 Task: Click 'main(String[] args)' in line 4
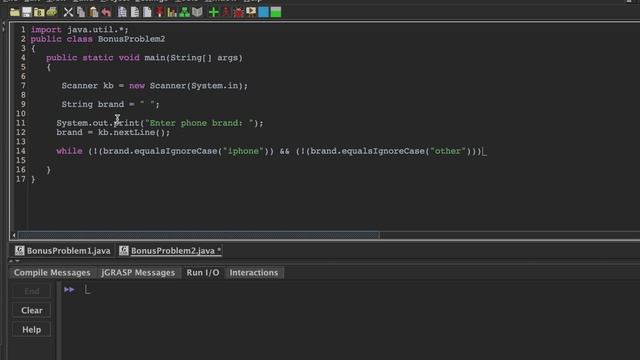pos(193,58)
